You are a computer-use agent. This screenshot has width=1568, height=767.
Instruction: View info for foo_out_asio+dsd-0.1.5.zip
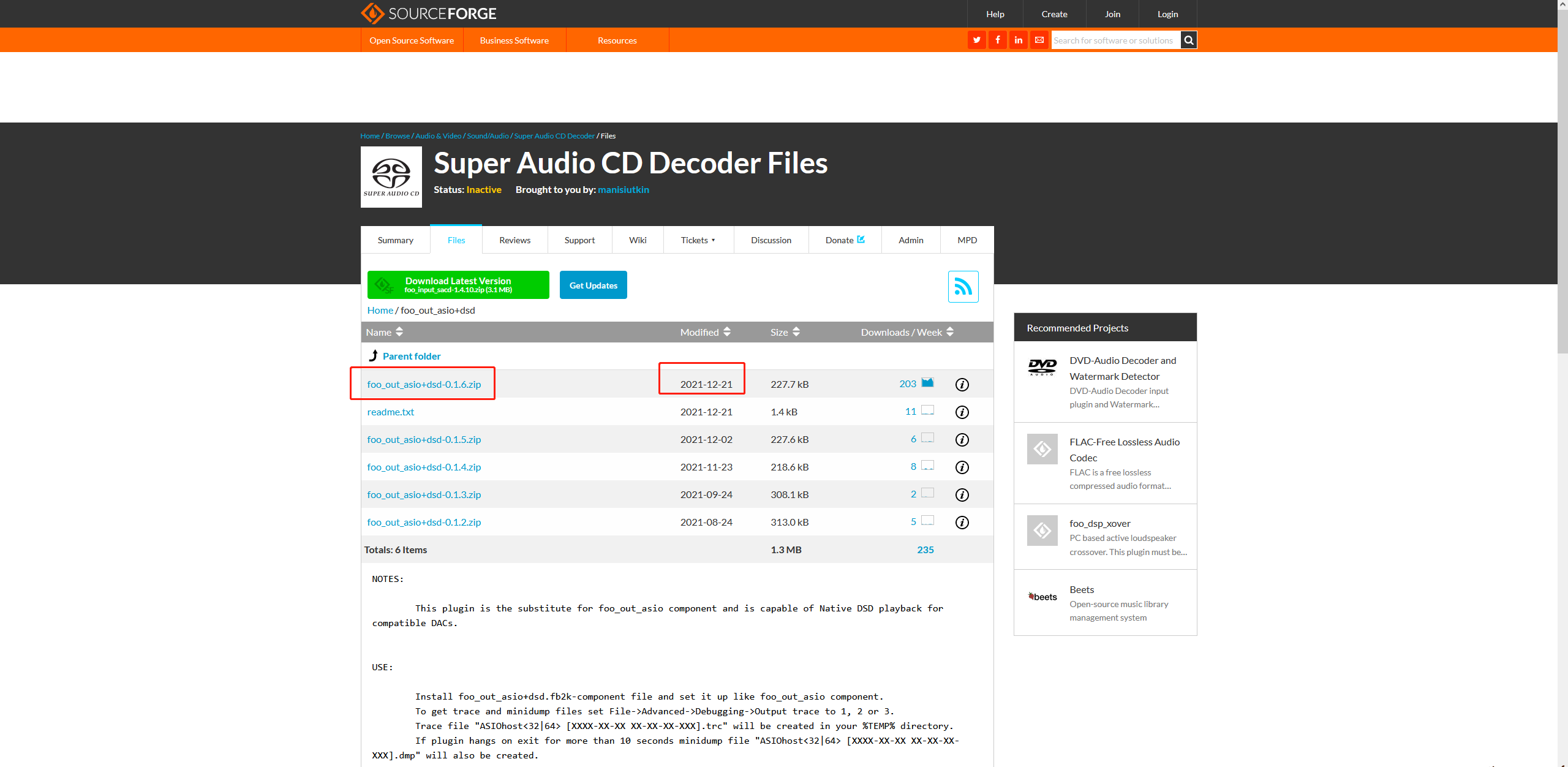962,440
